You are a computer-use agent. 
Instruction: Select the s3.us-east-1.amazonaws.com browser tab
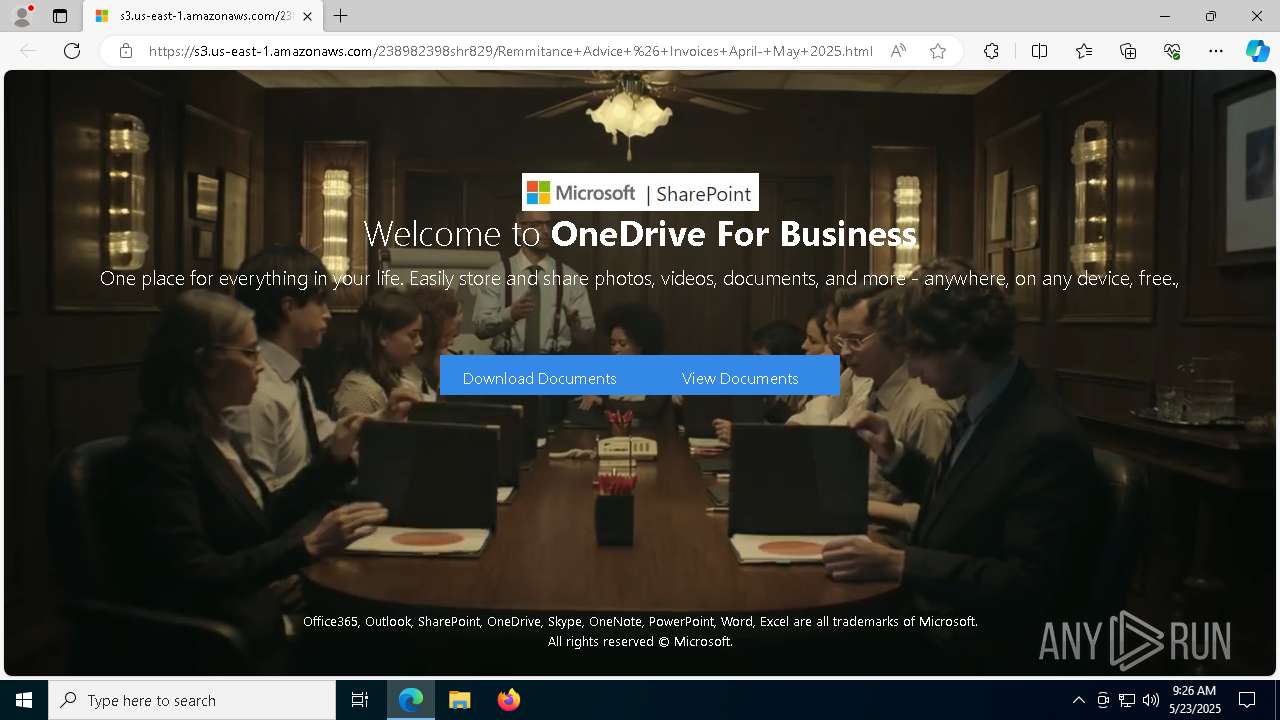[203, 16]
